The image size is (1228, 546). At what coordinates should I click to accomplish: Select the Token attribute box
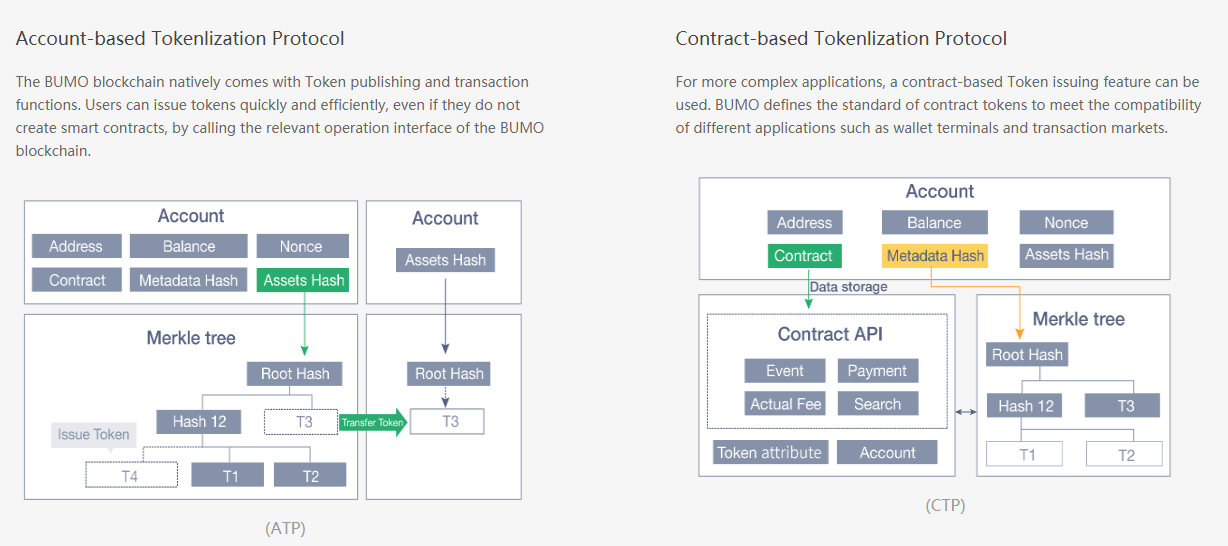point(769,452)
